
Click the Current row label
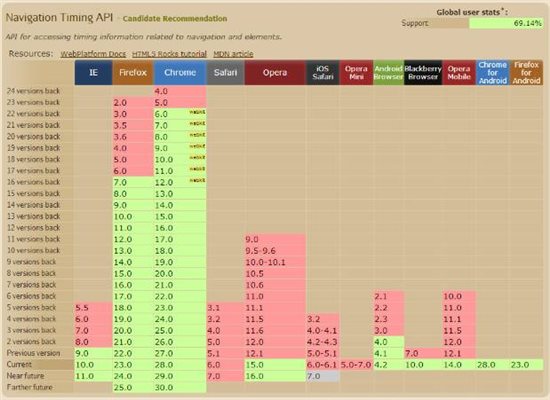coord(19,365)
